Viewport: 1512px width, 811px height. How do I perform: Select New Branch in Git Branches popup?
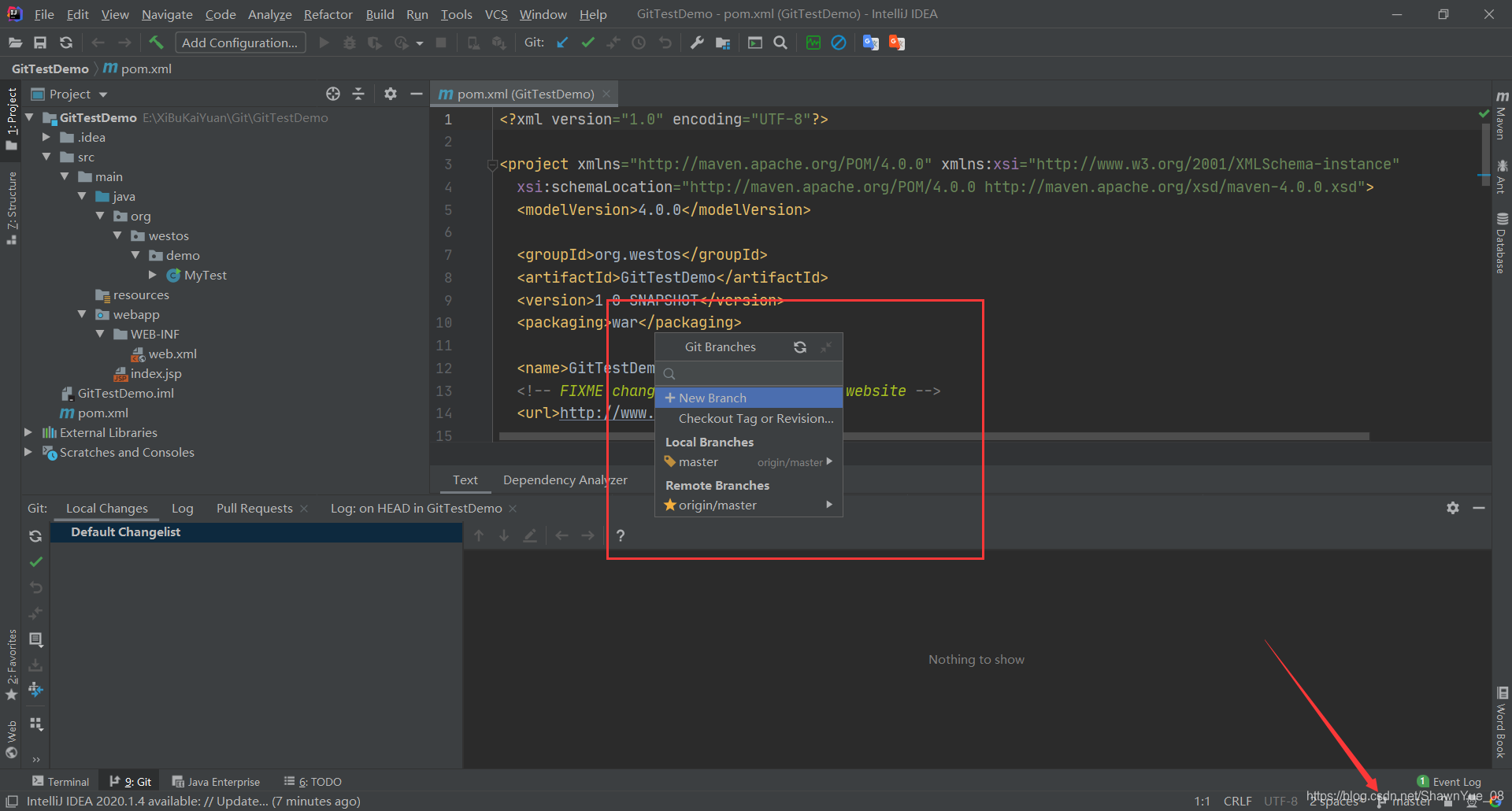click(749, 398)
